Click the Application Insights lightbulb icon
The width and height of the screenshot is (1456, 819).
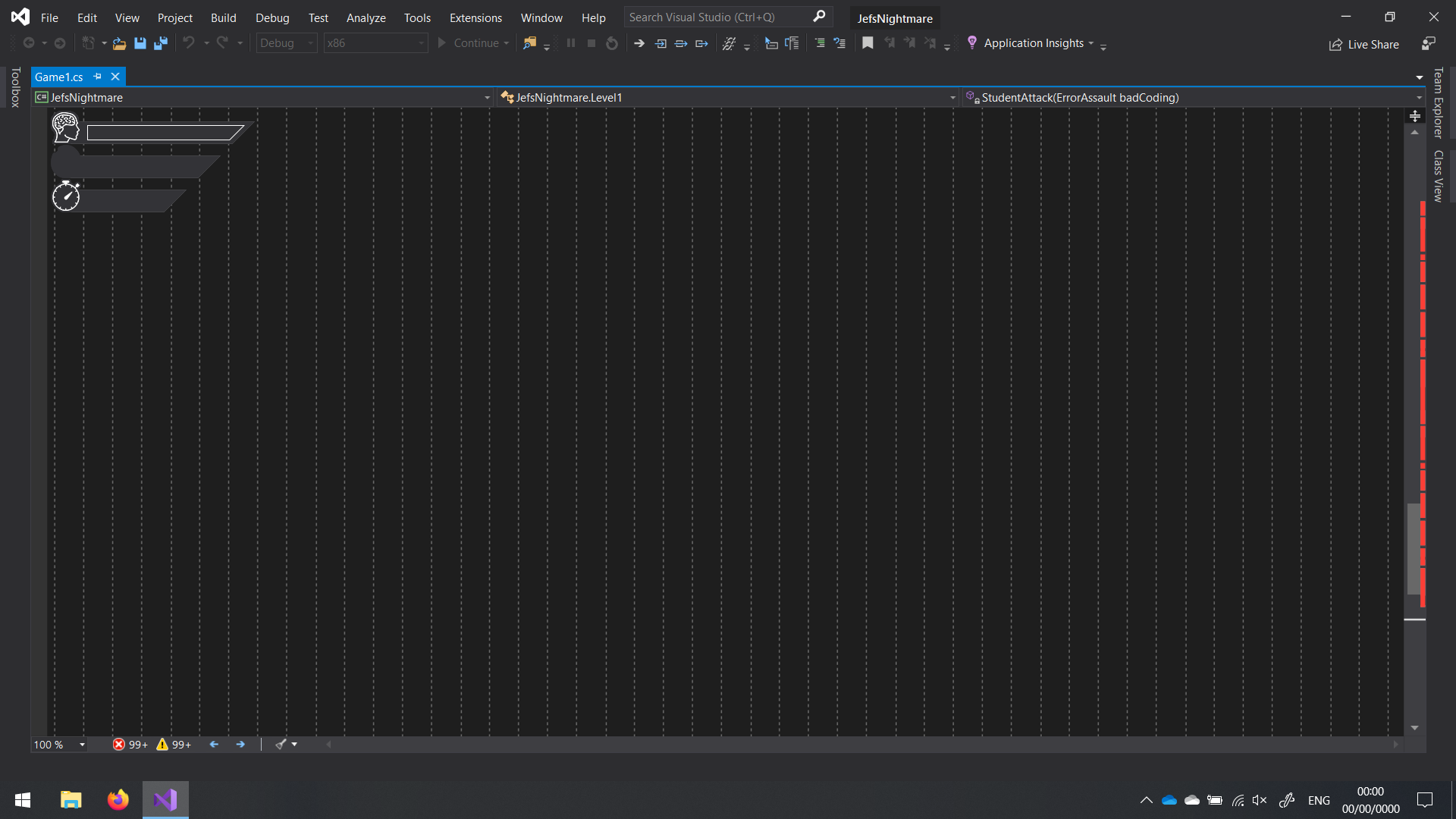coord(972,43)
